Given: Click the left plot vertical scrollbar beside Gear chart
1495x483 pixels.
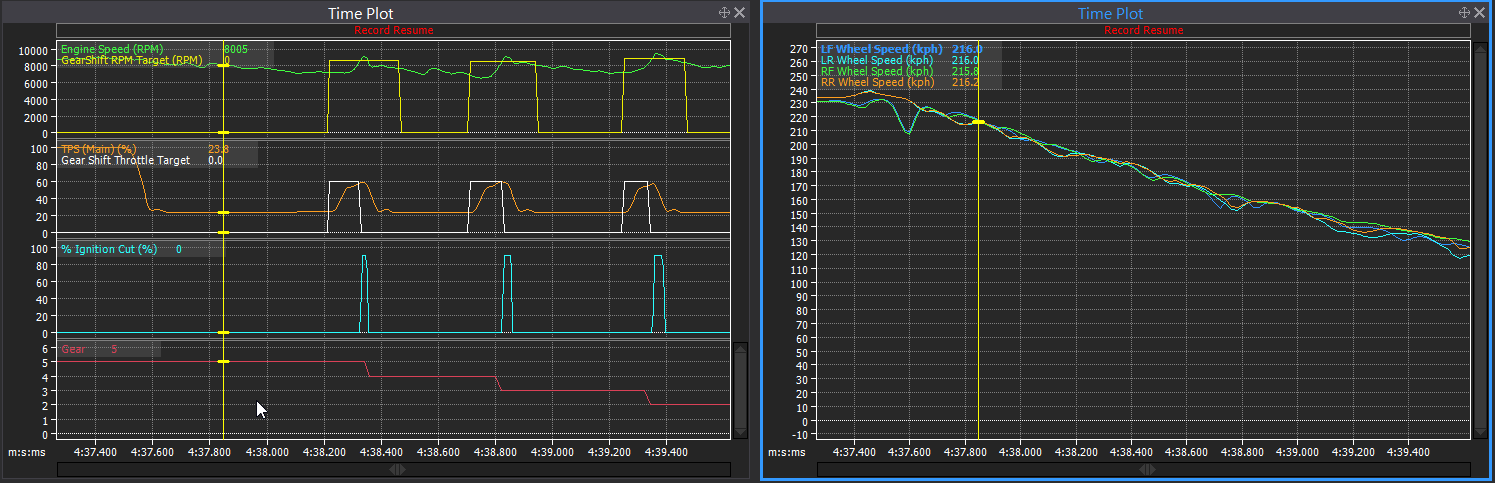Looking at the screenshot, I should tap(740, 390).
